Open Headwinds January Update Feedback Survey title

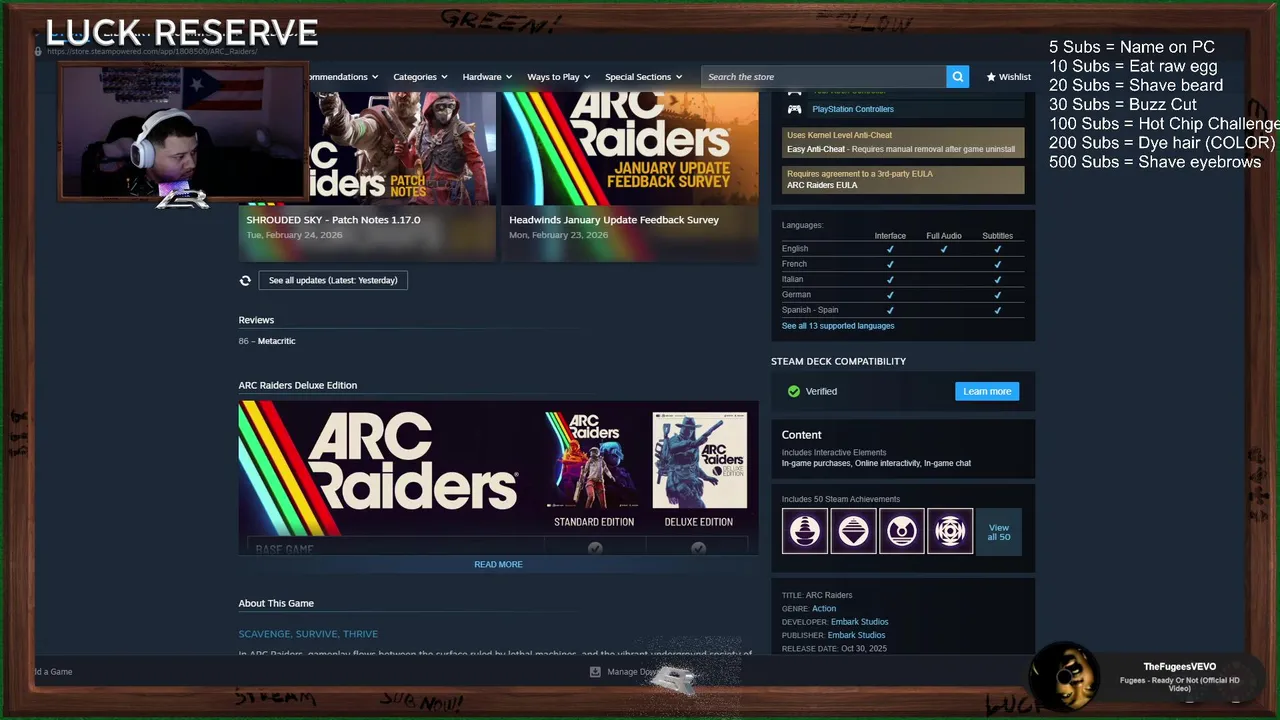click(x=614, y=220)
